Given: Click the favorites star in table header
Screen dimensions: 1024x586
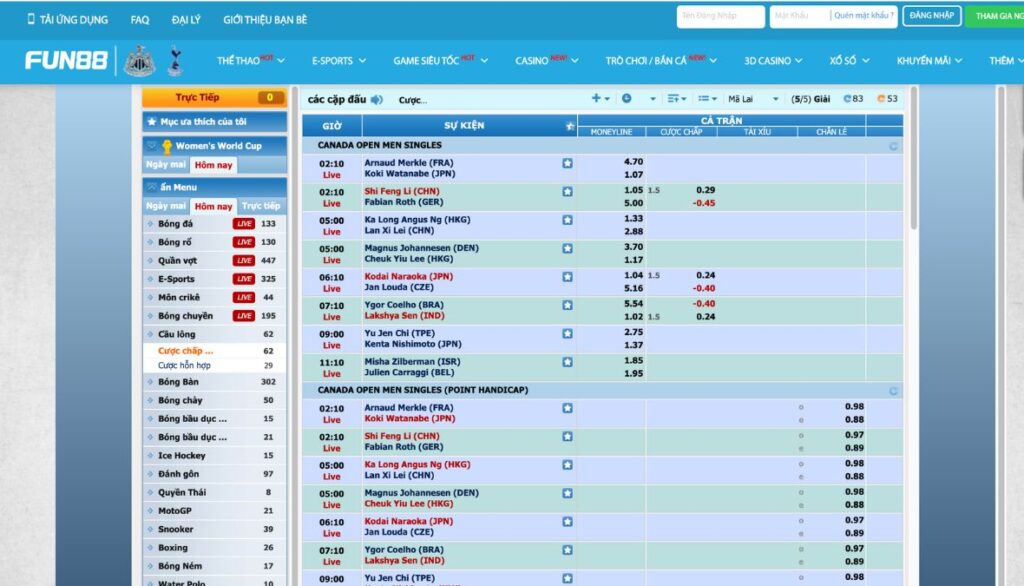Looking at the screenshot, I should [570, 126].
